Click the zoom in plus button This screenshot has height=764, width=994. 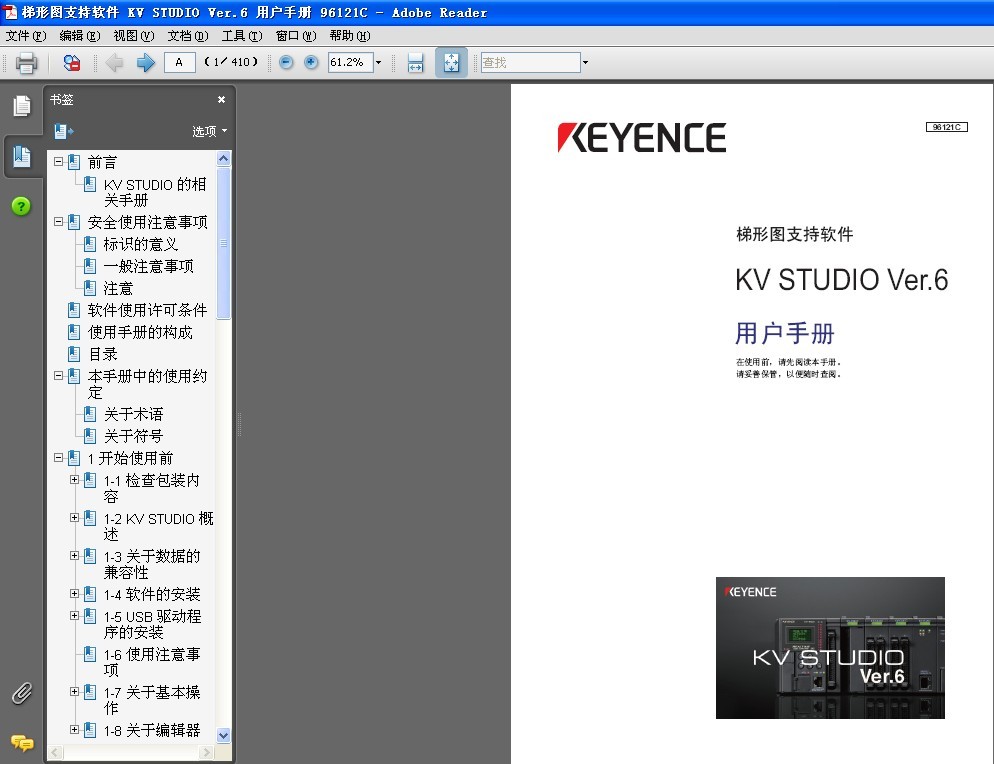click(311, 63)
